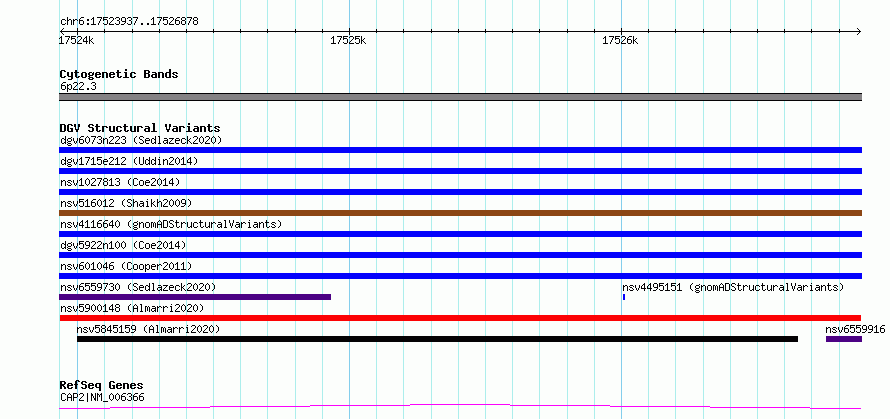Click the dgv1715e212 (Uddin2014) label

click(x=129, y=161)
